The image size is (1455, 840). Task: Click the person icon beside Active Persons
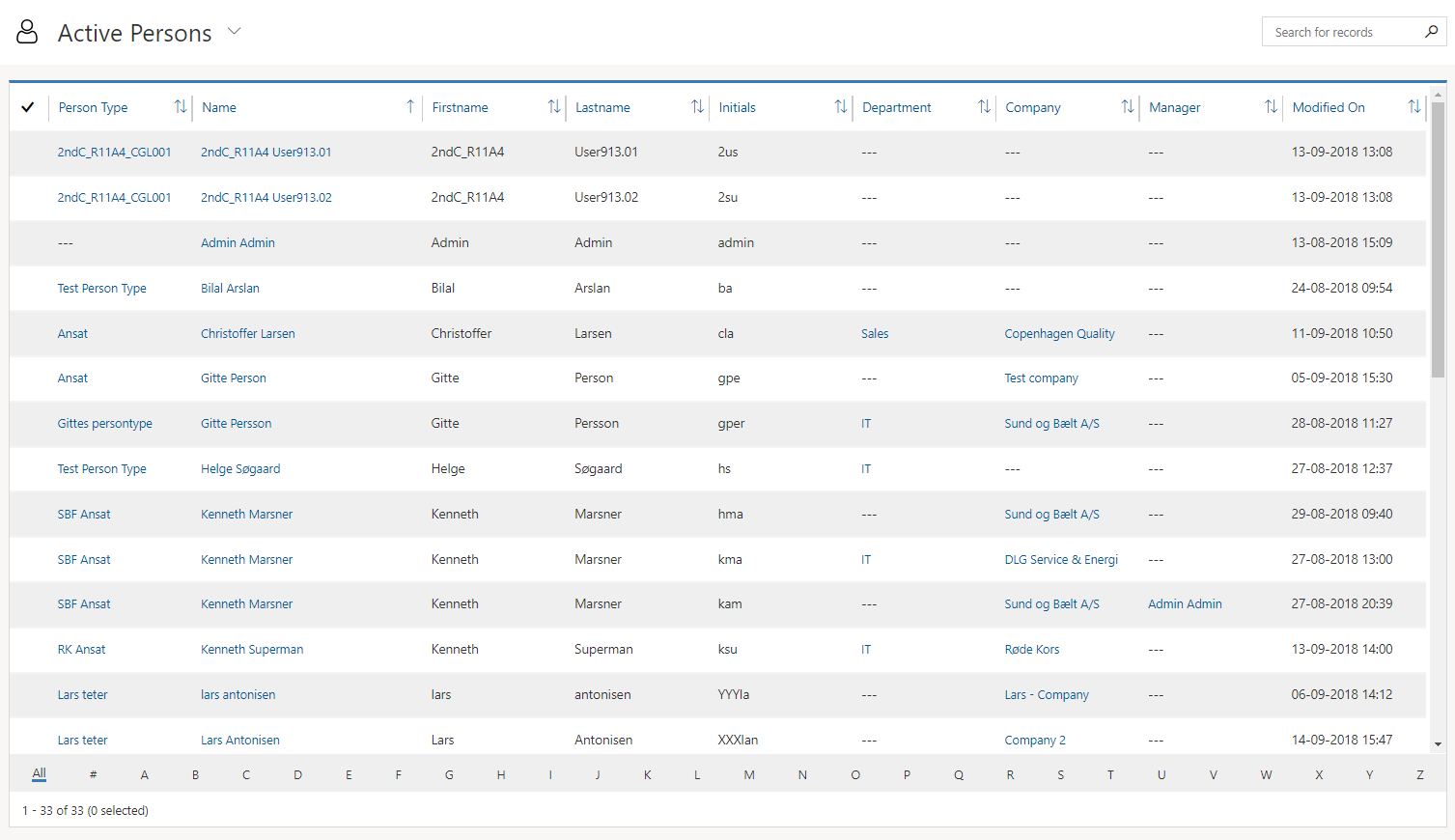(27, 32)
